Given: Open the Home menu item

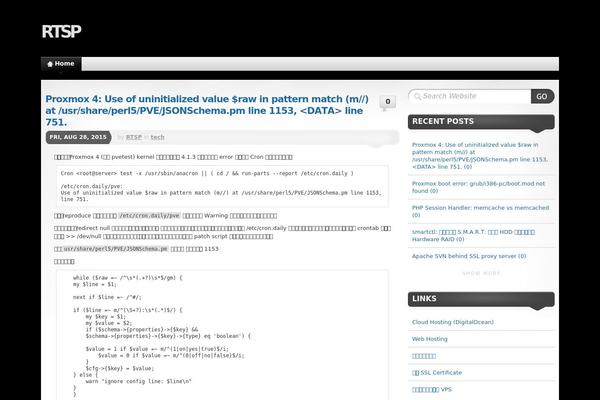Looking at the screenshot, I should [61, 64].
